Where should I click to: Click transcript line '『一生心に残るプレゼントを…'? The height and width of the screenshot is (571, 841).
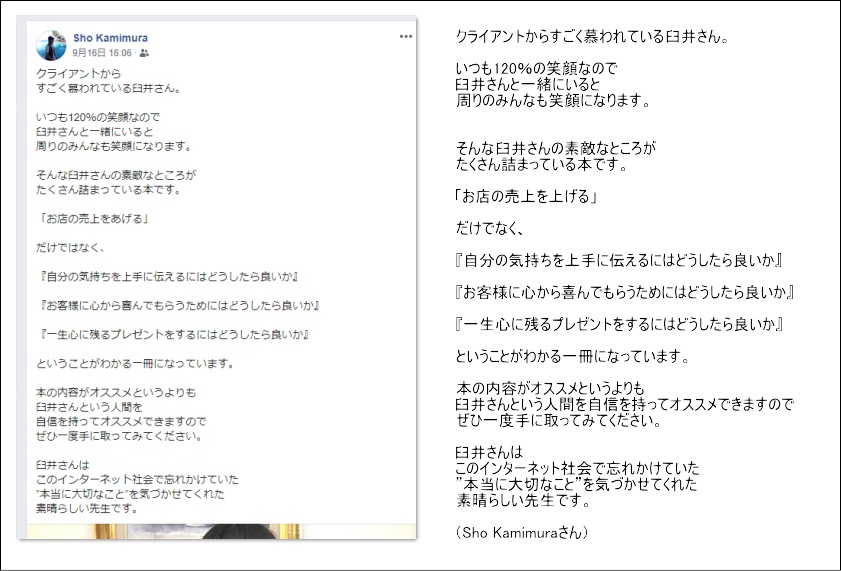click(619, 324)
